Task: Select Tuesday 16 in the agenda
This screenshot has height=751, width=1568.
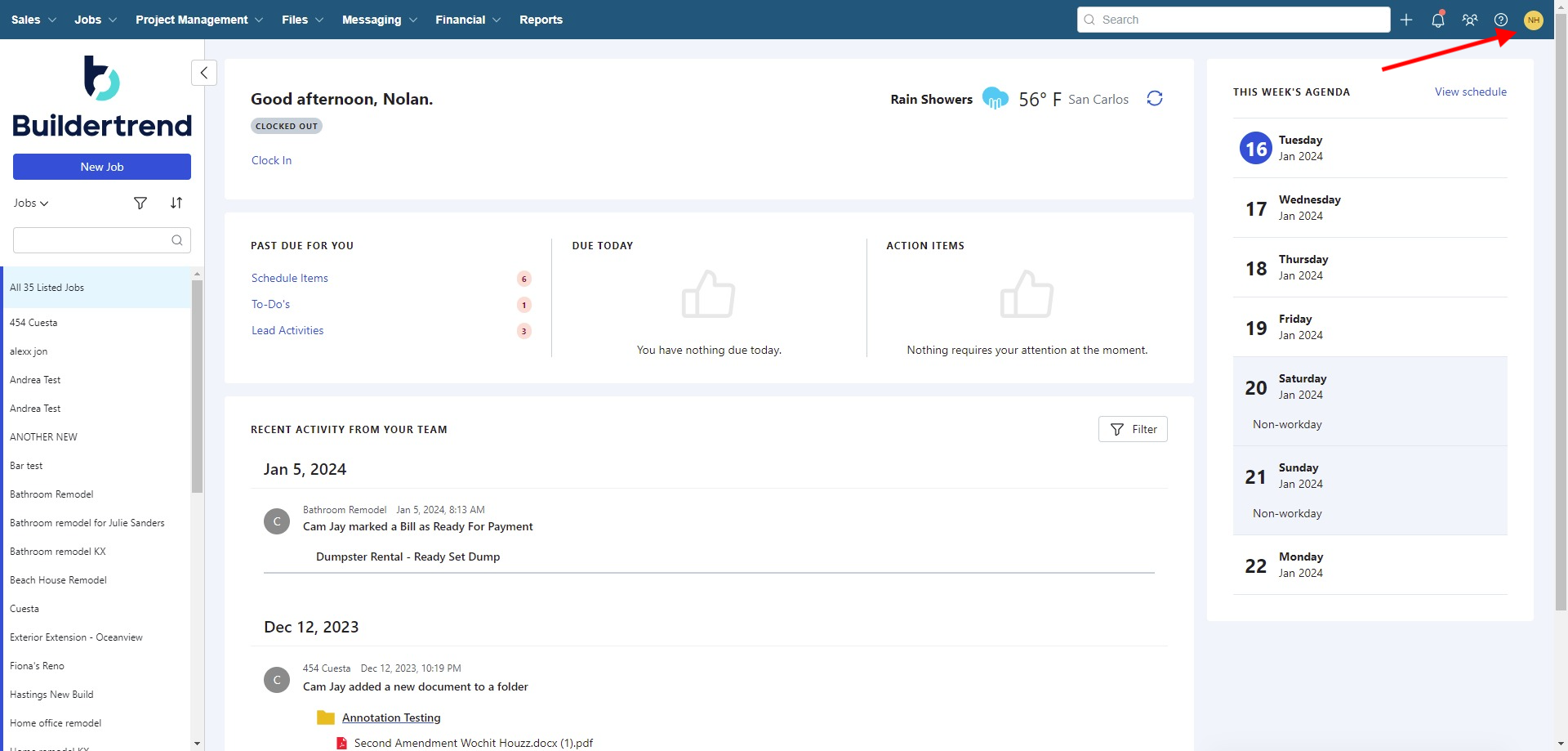Action: tap(1370, 148)
